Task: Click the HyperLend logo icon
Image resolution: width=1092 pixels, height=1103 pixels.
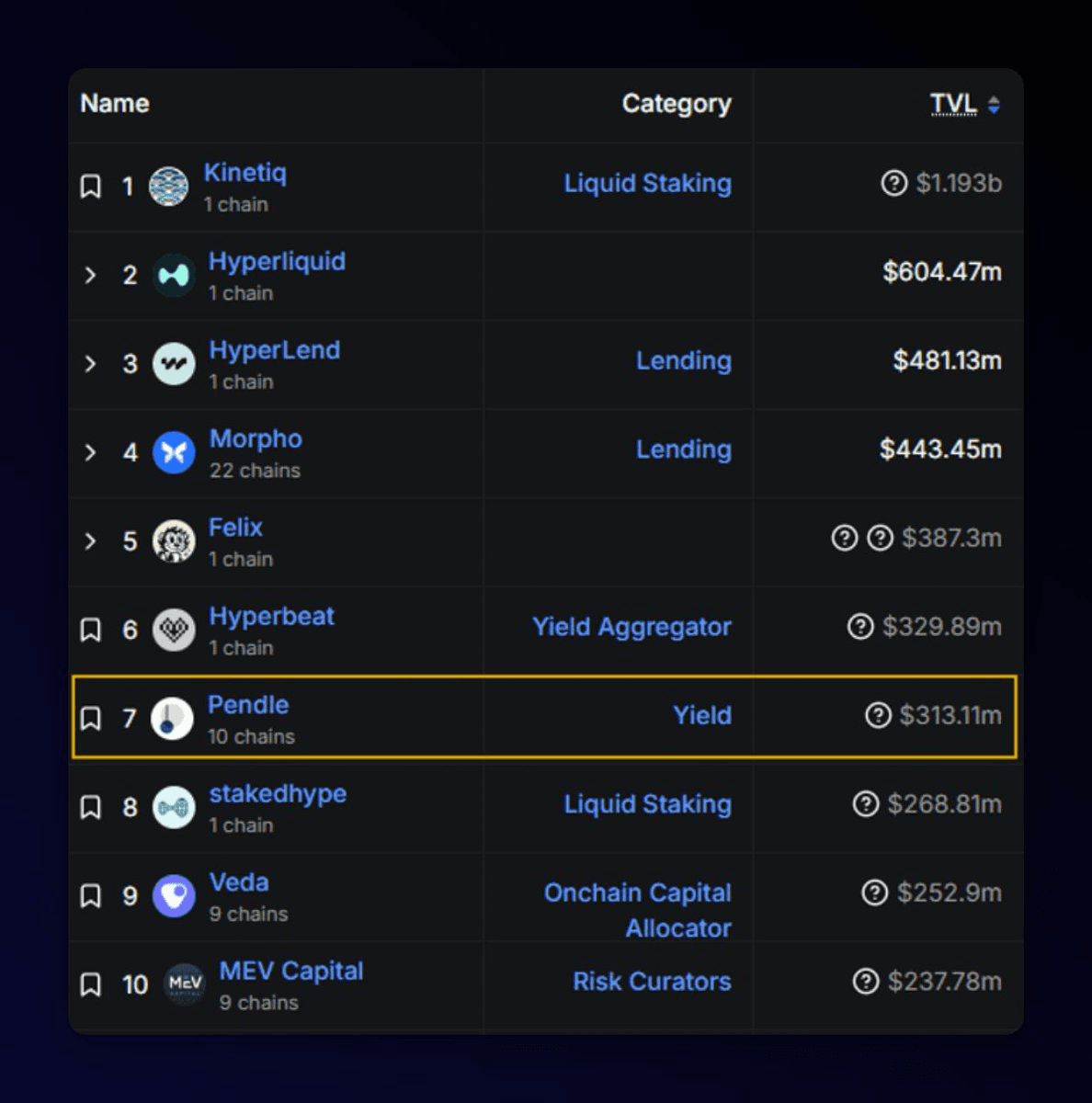Action: tap(174, 364)
